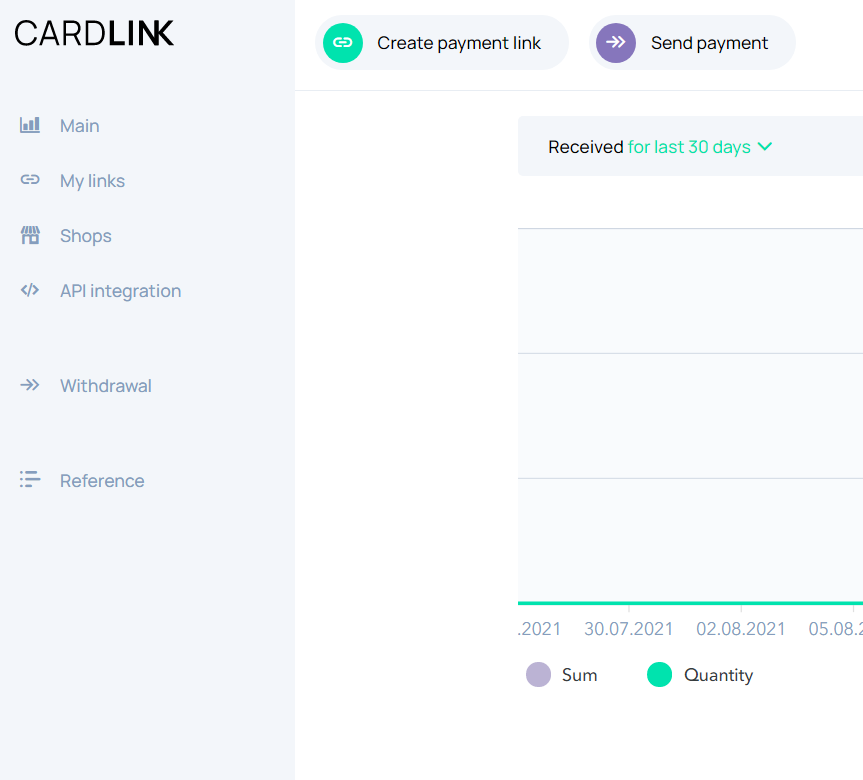Click the bar chart icon beside Main
Viewport: 863px width, 780px height.
coord(30,126)
